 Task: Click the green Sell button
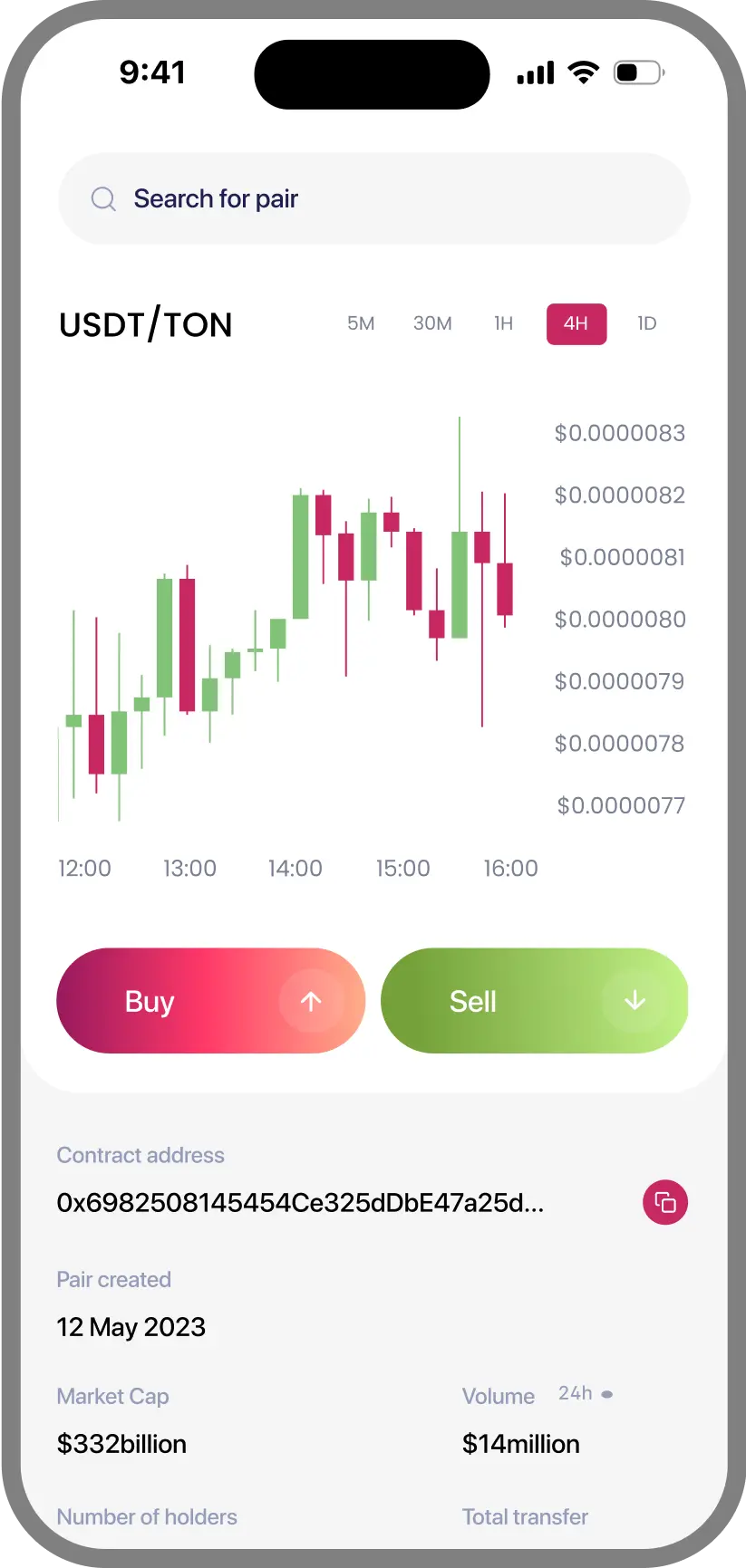535,1001
